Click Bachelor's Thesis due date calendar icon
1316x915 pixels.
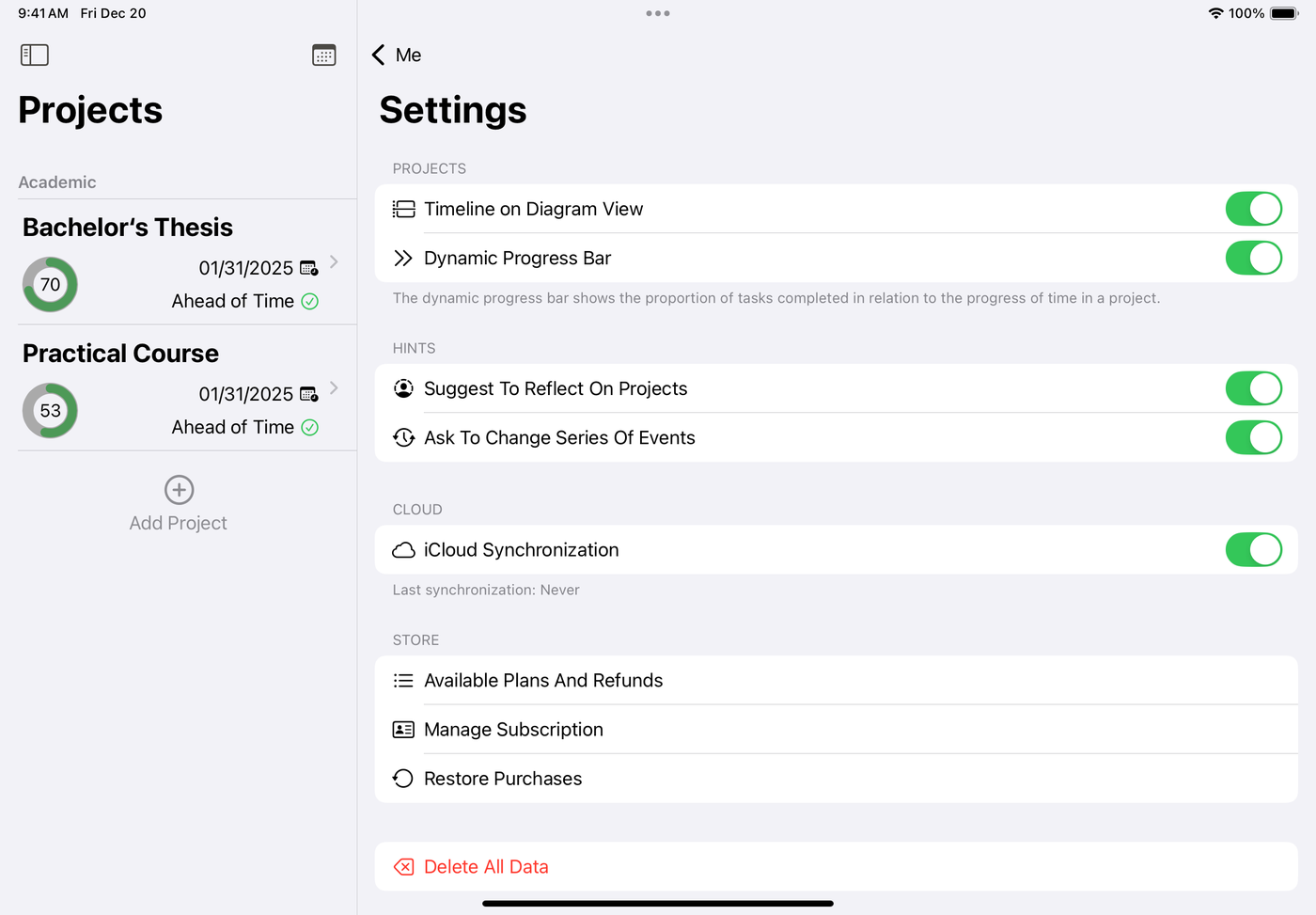coord(308,268)
